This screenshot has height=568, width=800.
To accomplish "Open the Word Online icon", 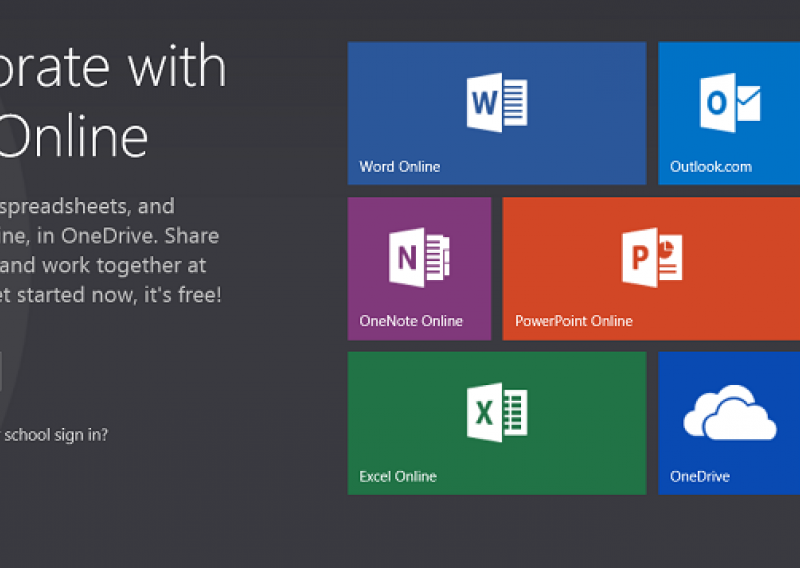I will pos(497,103).
